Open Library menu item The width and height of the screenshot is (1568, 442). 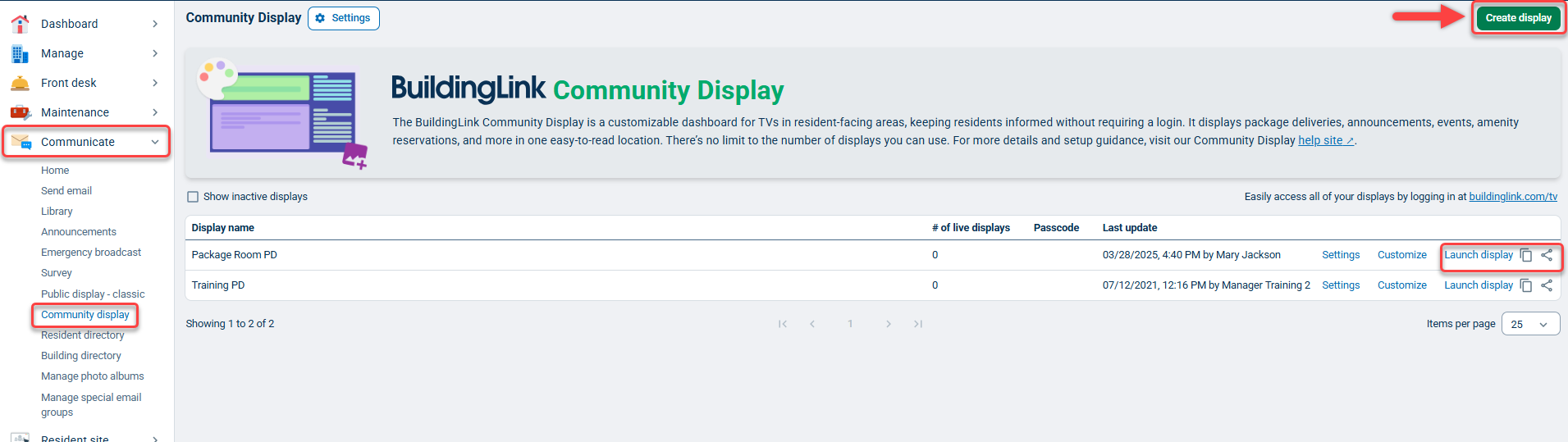click(57, 212)
